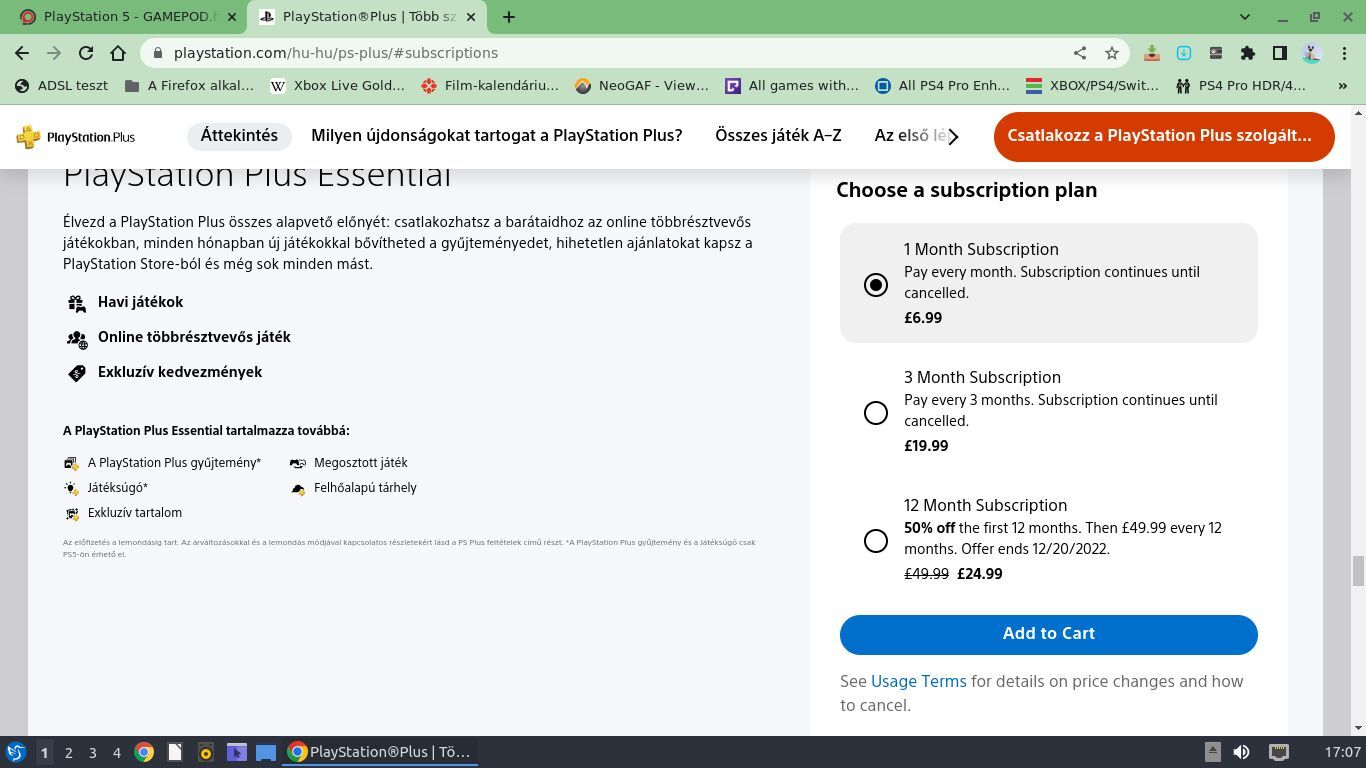The image size is (1366, 768).
Task: Click the Felhőalapú tárhely cloud icon
Action: click(x=298, y=488)
